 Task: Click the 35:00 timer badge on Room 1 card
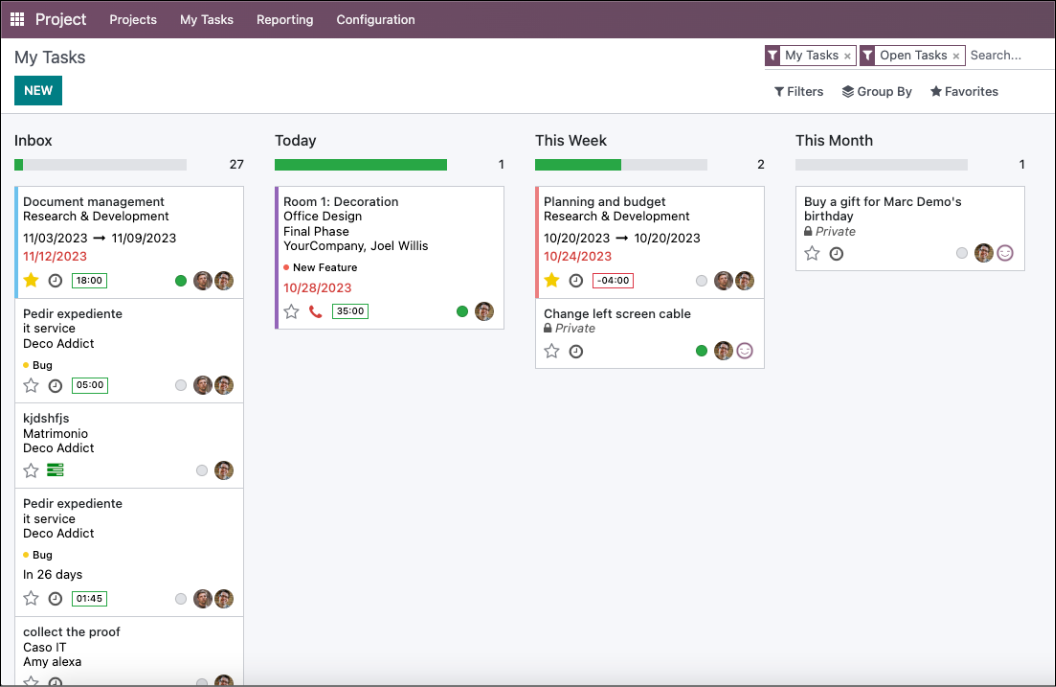(x=350, y=312)
